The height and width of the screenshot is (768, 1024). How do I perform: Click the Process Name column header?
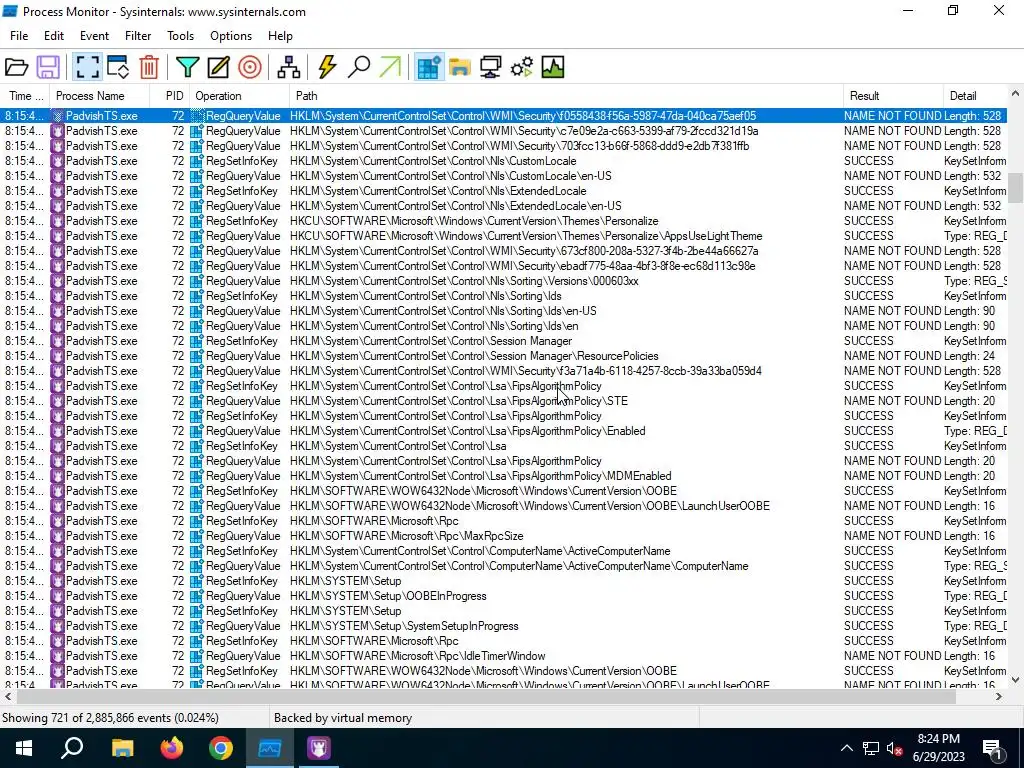tap(99, 96)
